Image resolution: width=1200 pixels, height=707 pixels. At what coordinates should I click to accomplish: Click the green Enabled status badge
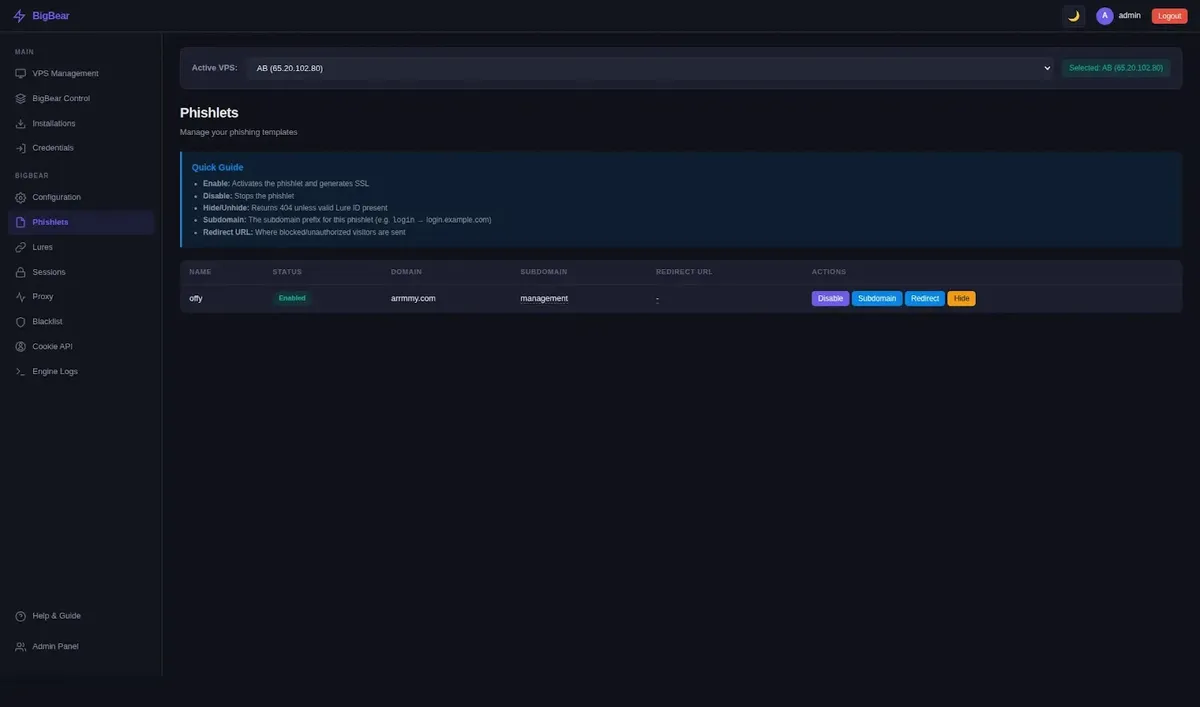(x=292, y=298)
